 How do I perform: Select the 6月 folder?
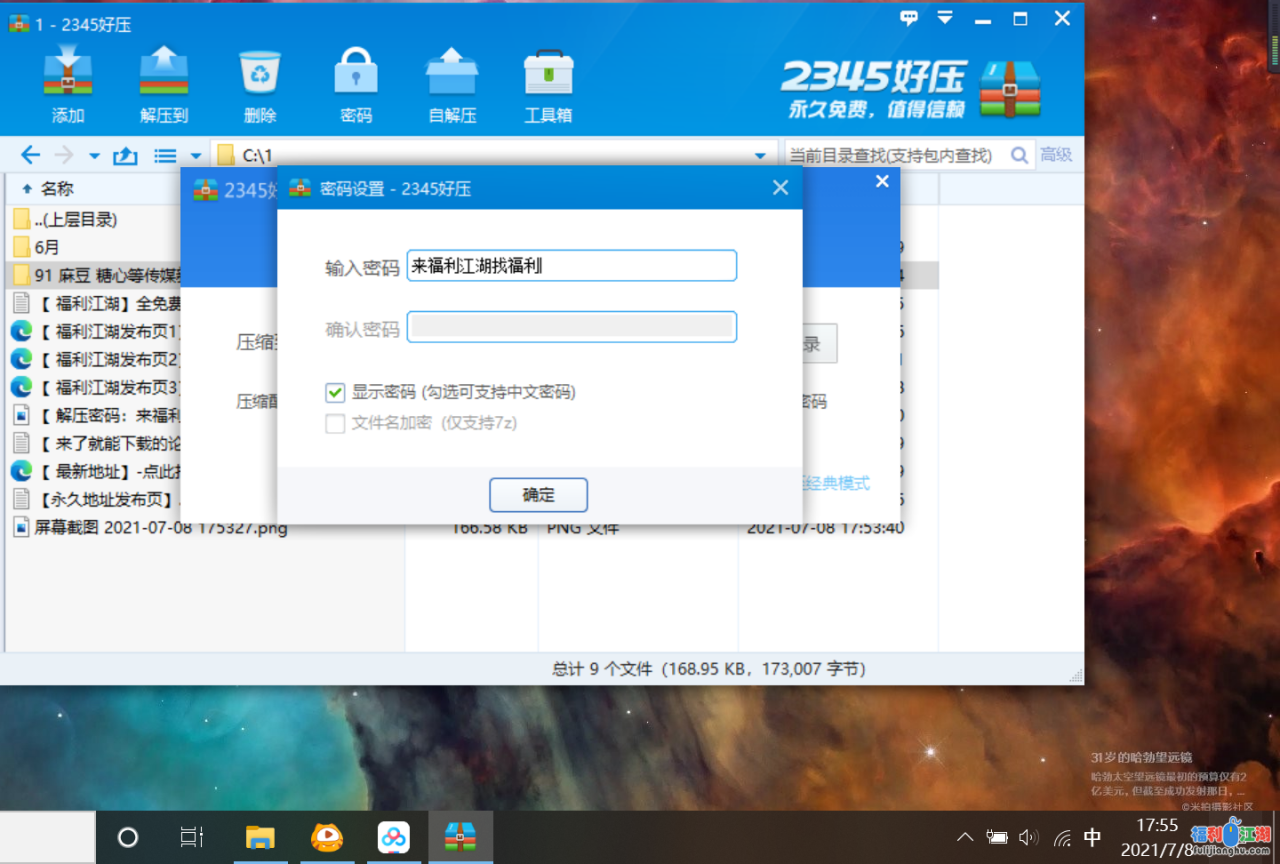[x=46, y=247]
